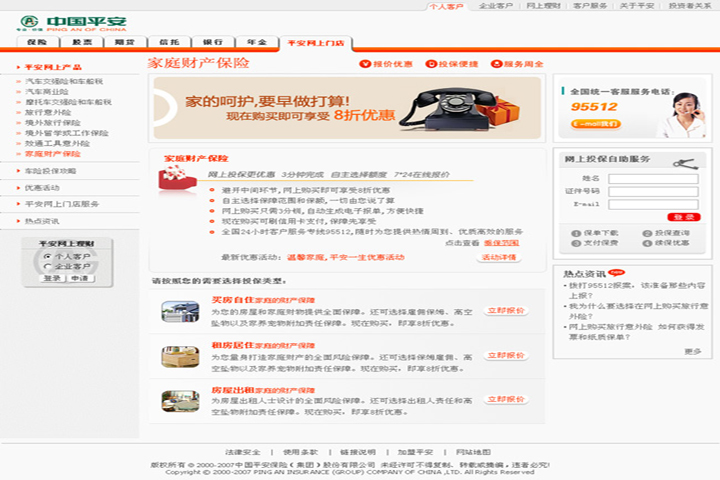Open the 企业客户 top menu item
The height and width of the screenshot is (480, 720).
(x=495, y=6)
